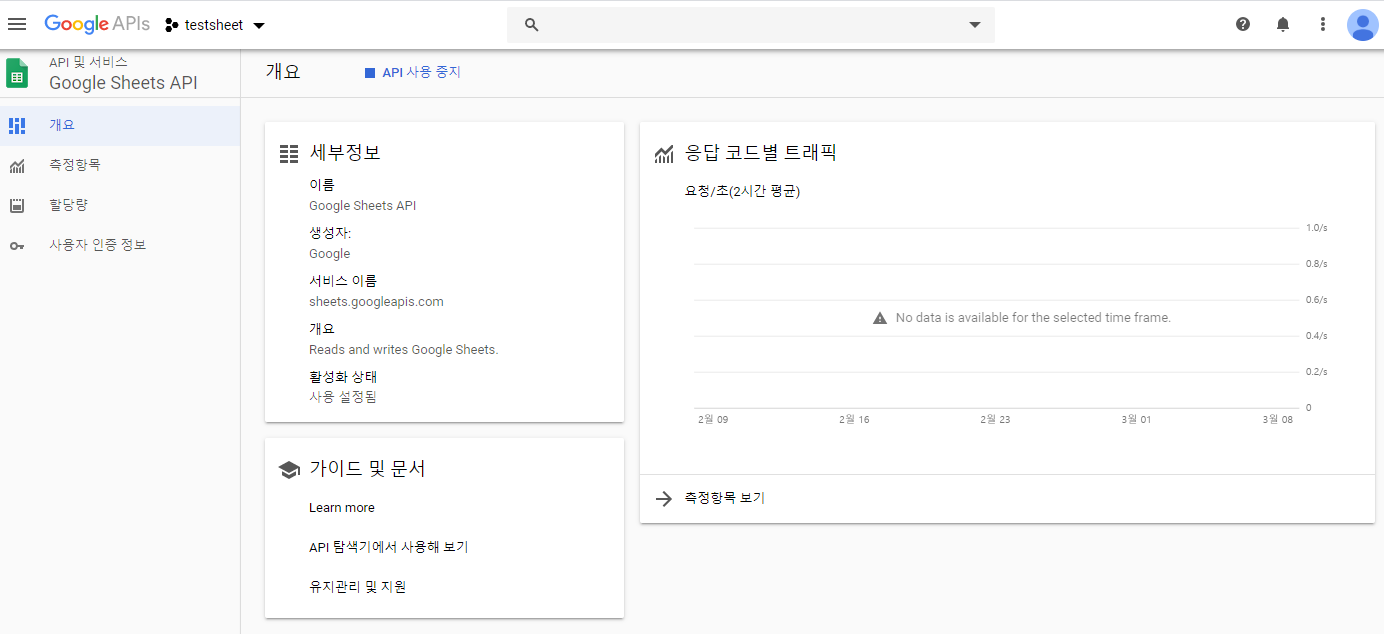Select 할당량 in the left sidebar
1384x634 pixels.
120,205
